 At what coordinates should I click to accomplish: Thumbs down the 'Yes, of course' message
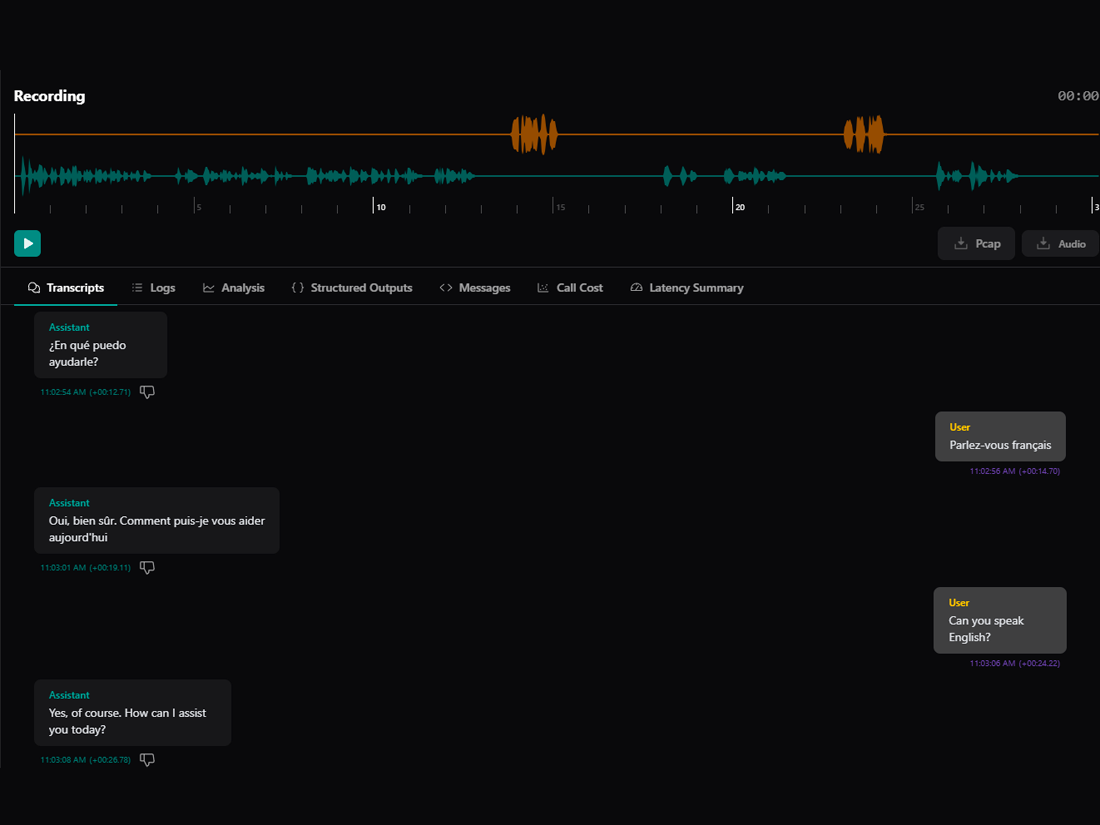(x=147, y=760)
